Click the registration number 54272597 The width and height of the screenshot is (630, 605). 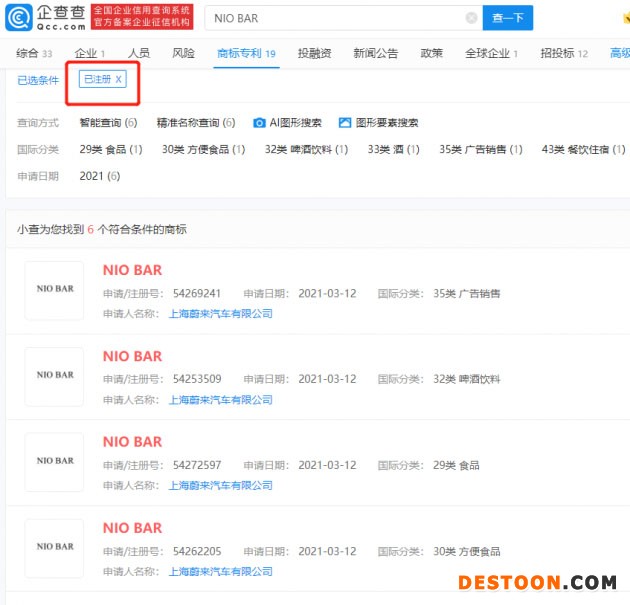pyautogui.click(x=197, y=465)
